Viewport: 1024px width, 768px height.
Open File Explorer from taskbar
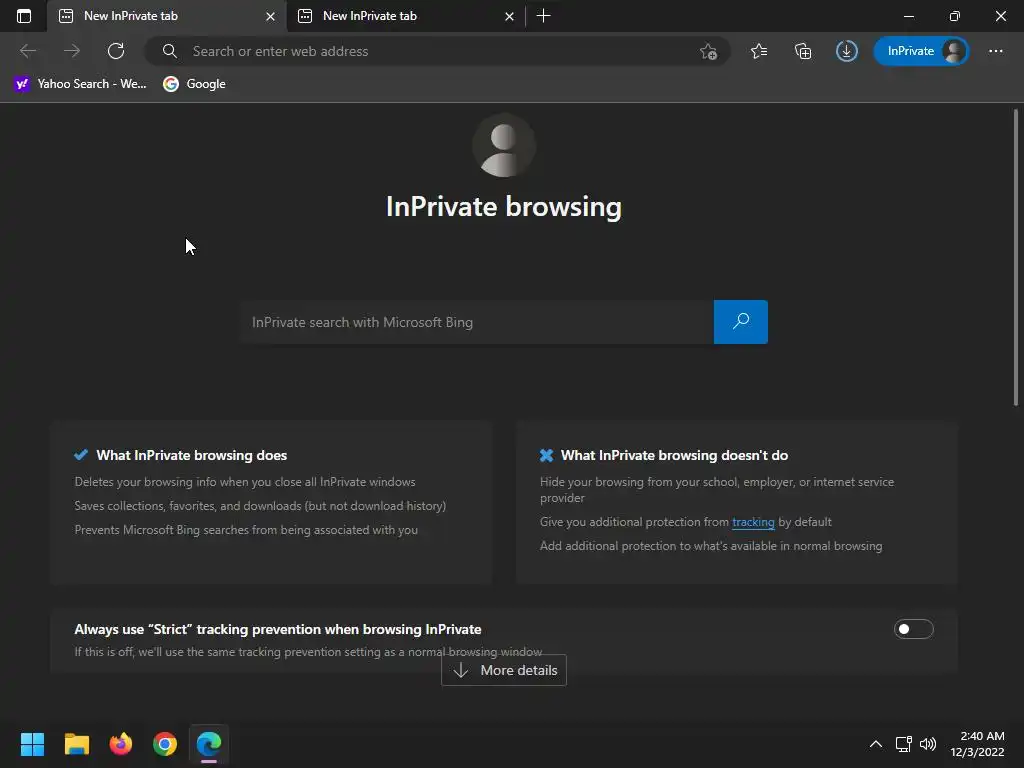[x=76, y=744]
